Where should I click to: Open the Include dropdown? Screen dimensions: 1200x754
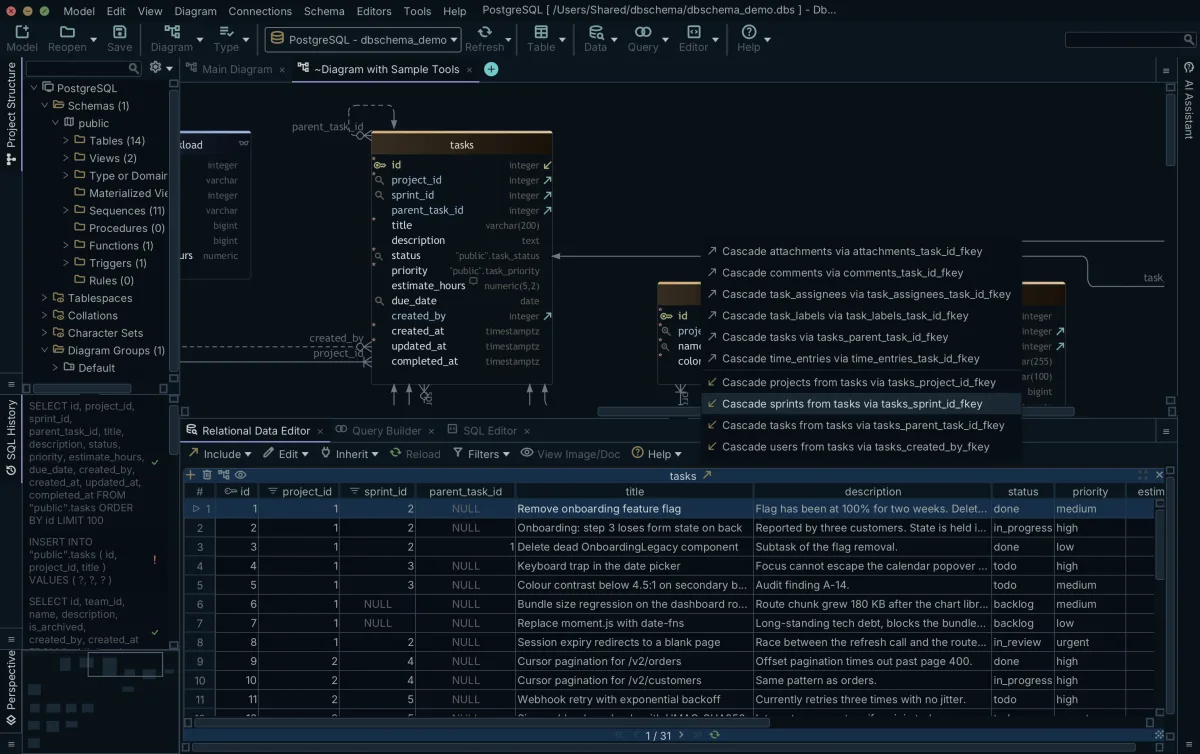click(x=219, y=454)
